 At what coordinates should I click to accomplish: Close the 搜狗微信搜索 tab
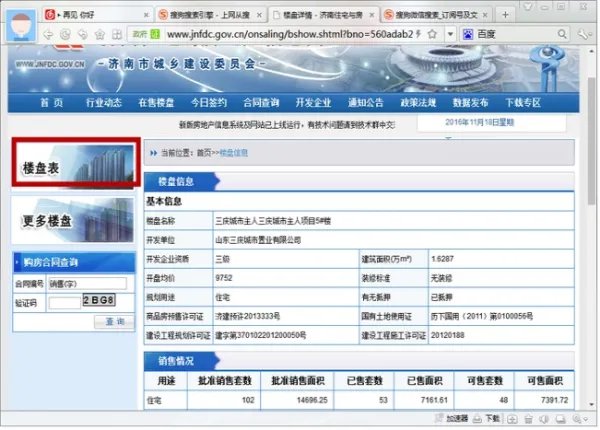(x=485, y=15)
